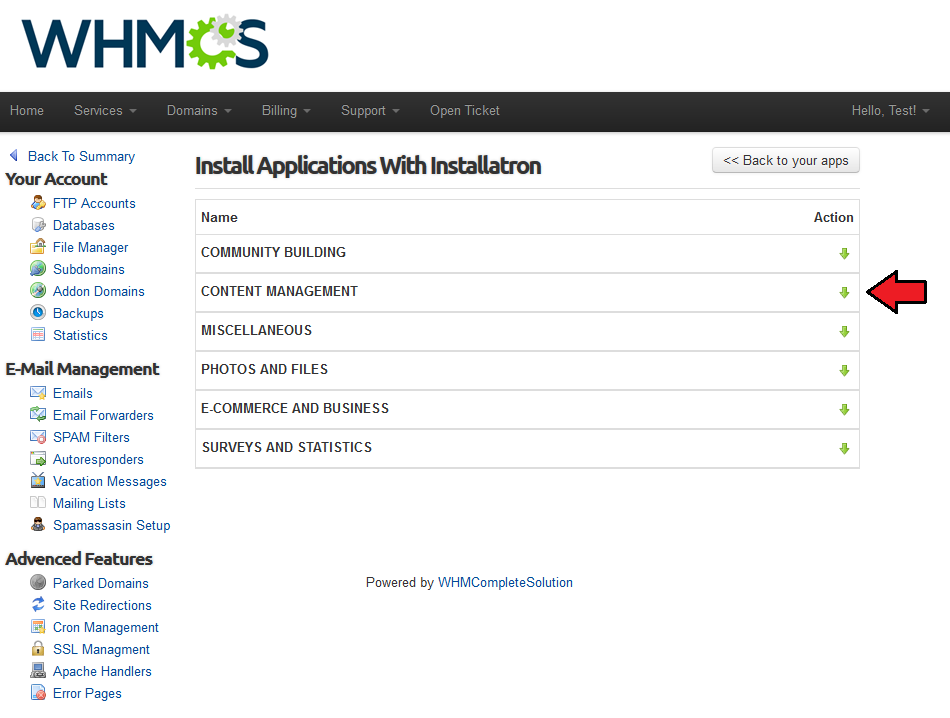Click the Emails envelope icon

pyautogui.click(x=38, y=393)
